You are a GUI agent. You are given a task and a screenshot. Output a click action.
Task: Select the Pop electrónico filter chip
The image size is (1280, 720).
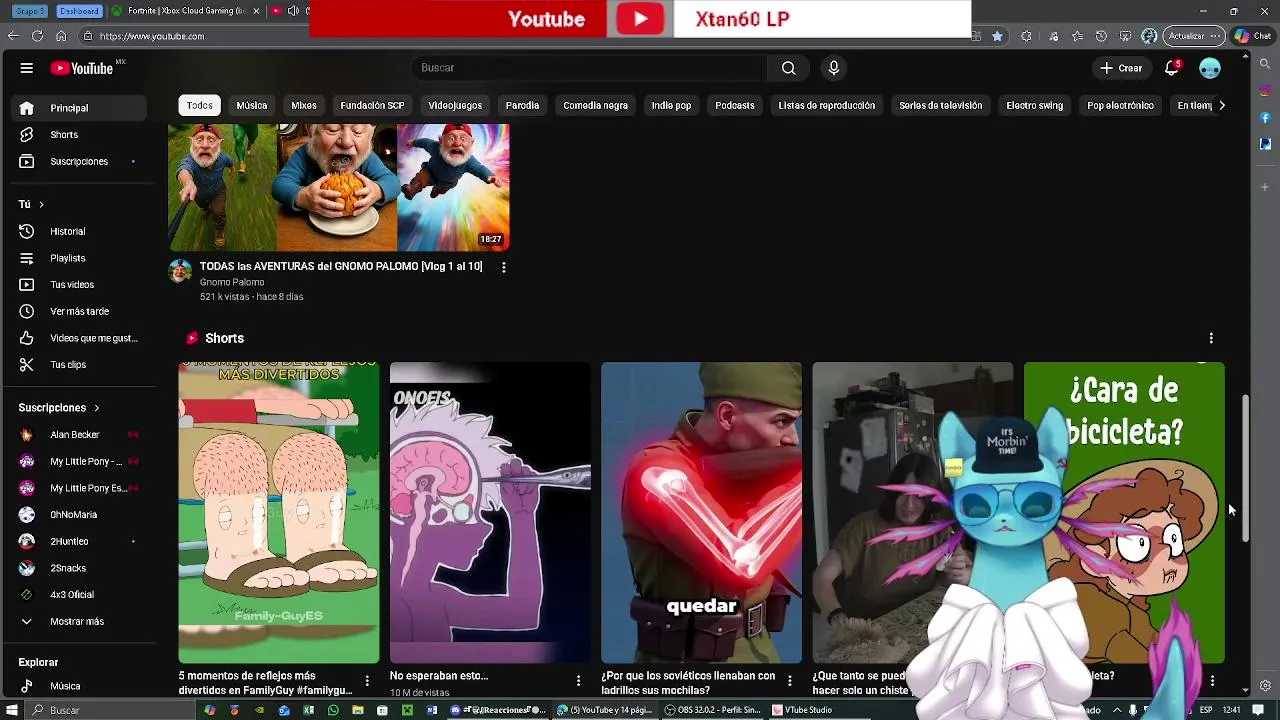1120,105
